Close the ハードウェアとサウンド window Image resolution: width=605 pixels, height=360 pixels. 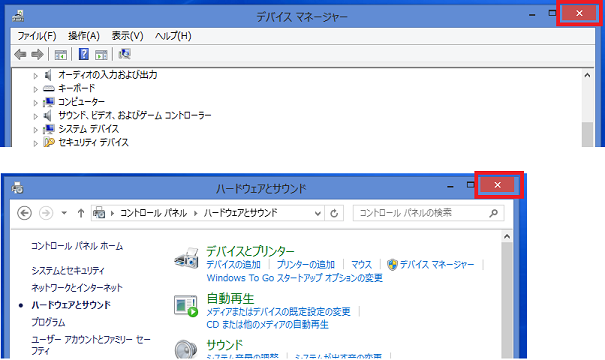tap(497, 185)
